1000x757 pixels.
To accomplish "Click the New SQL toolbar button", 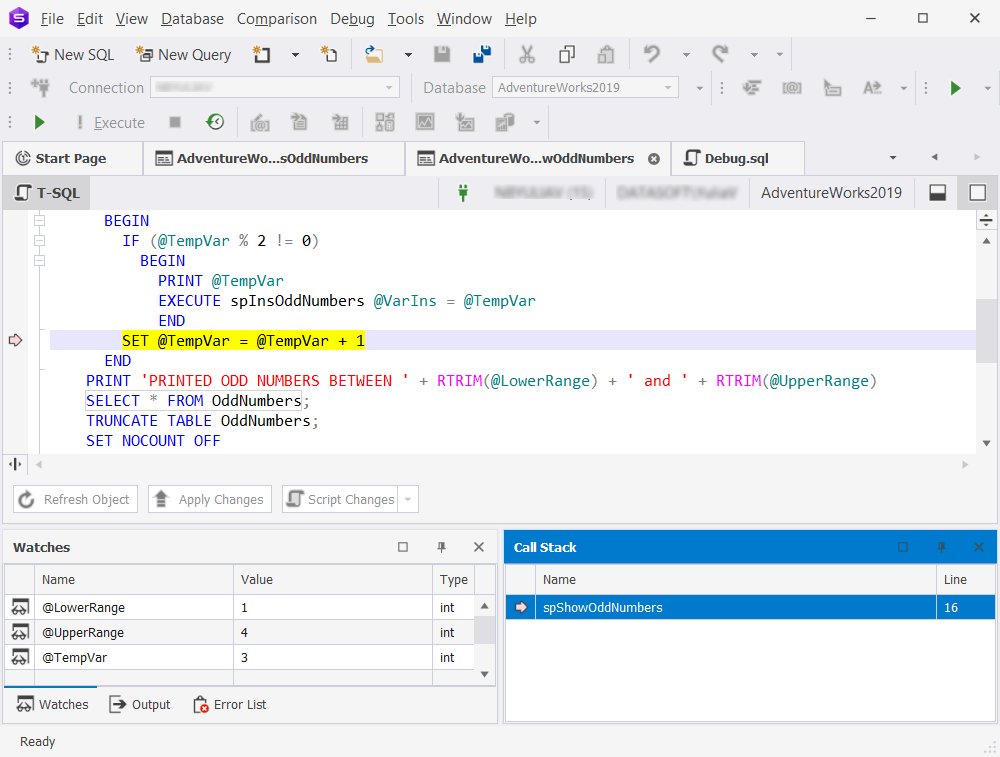I will (73, 55).
